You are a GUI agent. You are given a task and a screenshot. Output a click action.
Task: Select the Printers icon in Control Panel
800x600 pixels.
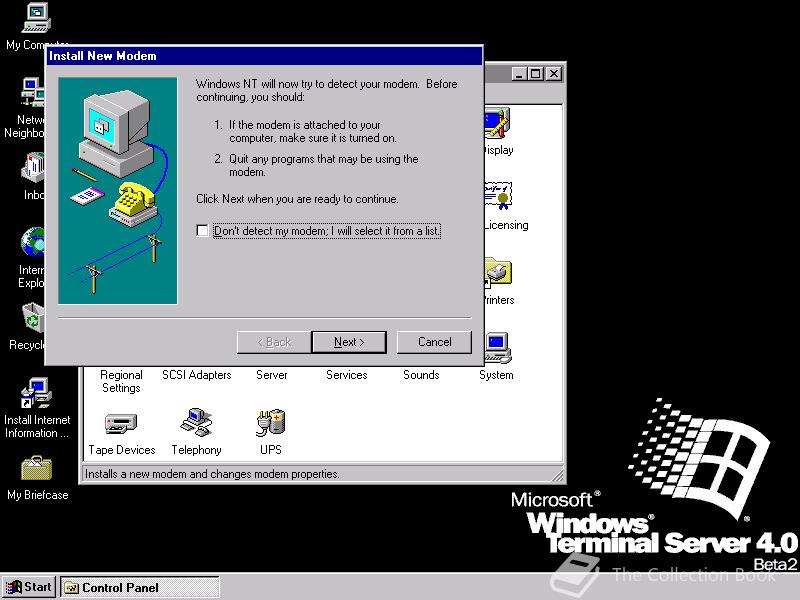coord(498,272)
